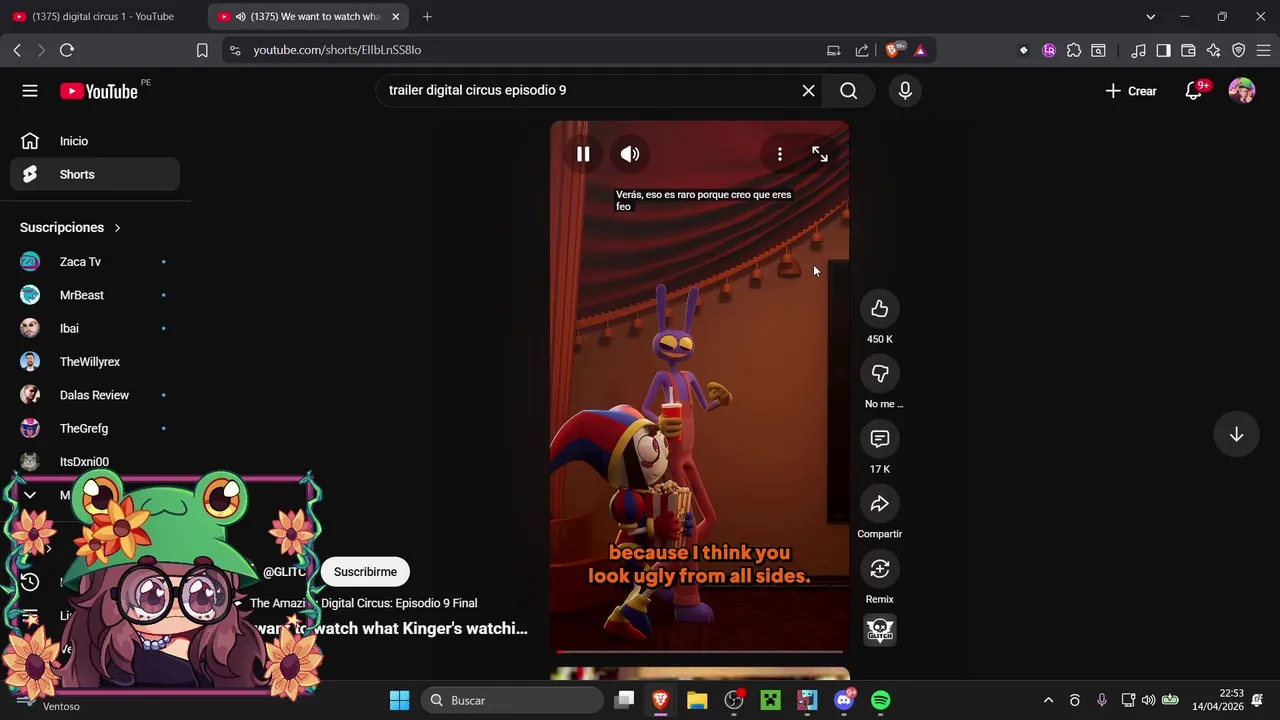The width and height of the screenshot is (1280, 720).
Task: Open the MrBeast channel
Action: pos(95,295)
